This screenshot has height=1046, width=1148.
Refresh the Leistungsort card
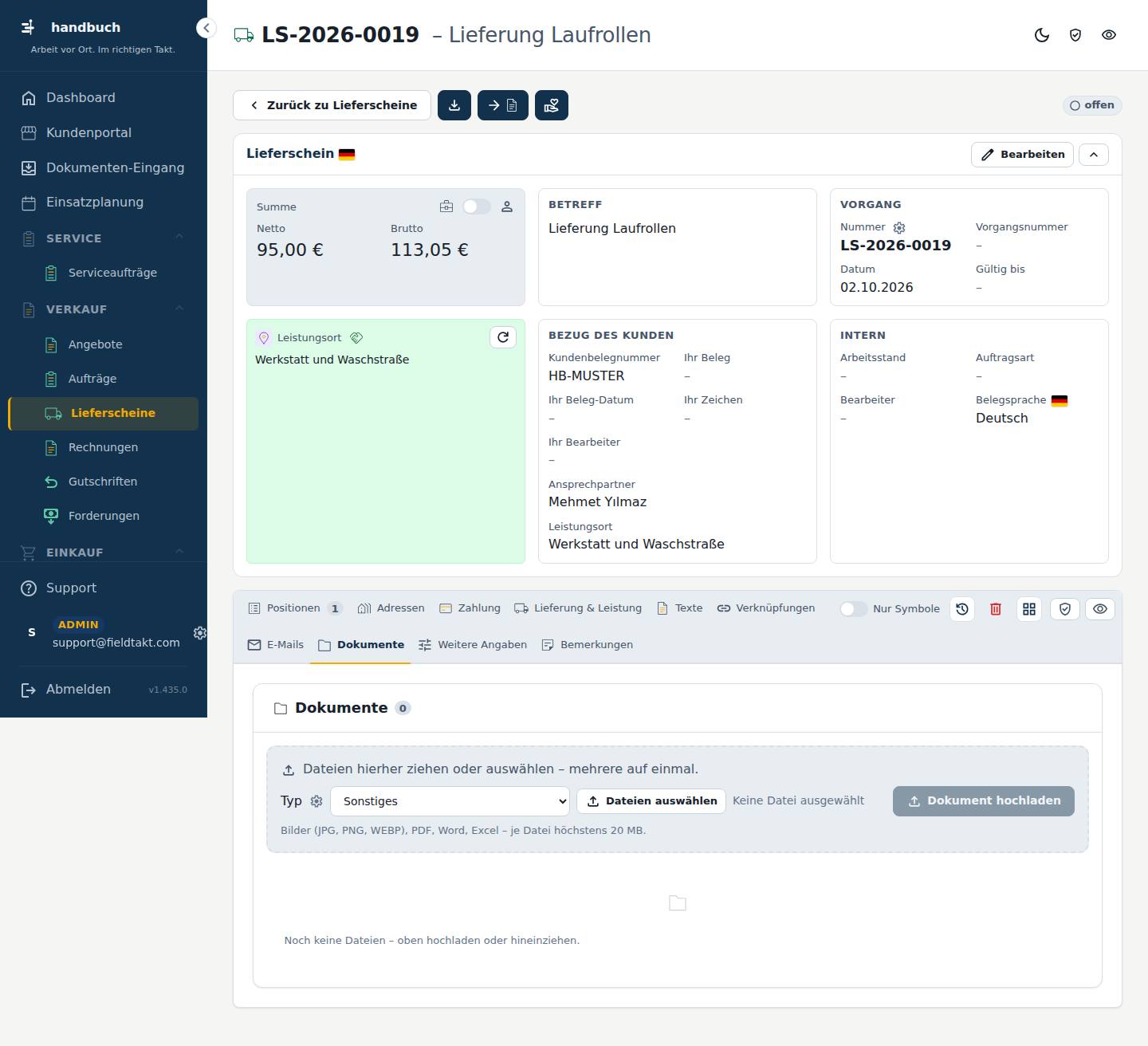tap(503, 337)
